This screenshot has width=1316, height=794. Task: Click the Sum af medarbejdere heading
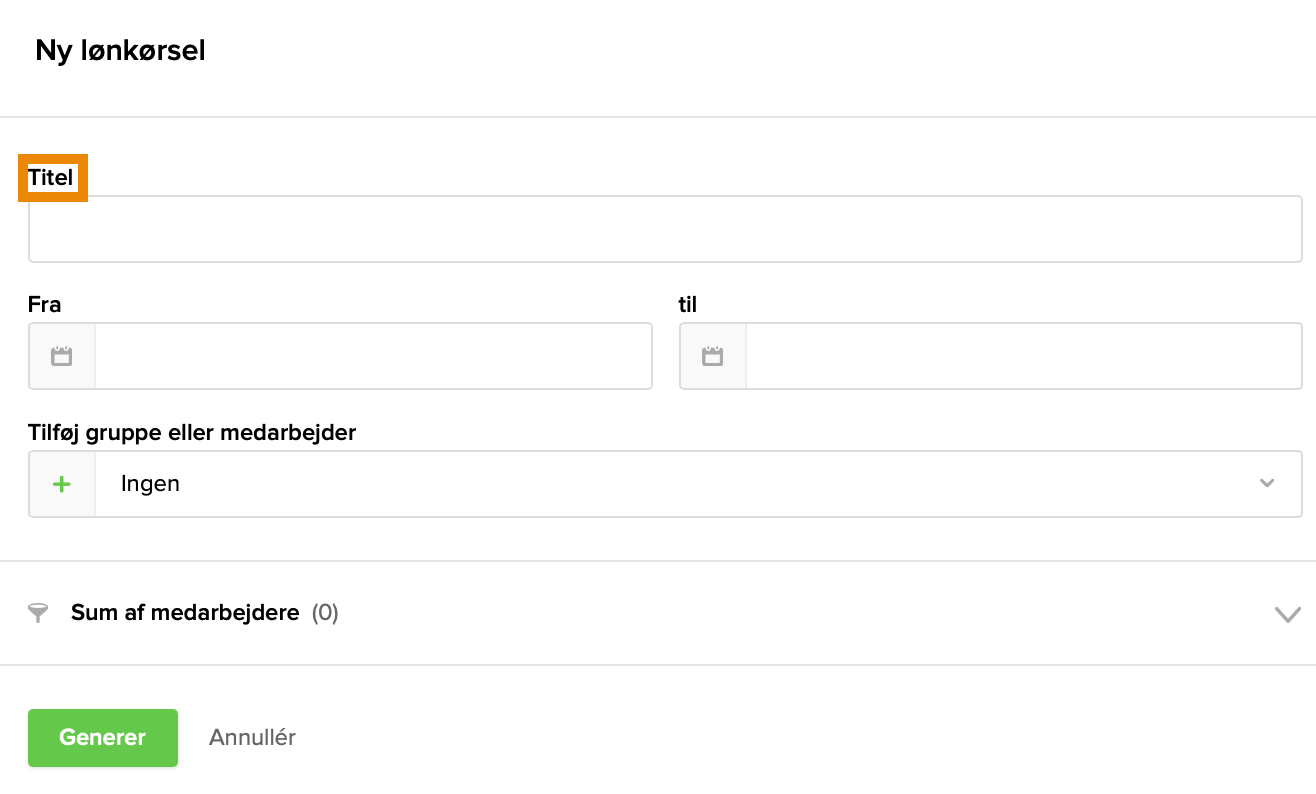(185, 613)
